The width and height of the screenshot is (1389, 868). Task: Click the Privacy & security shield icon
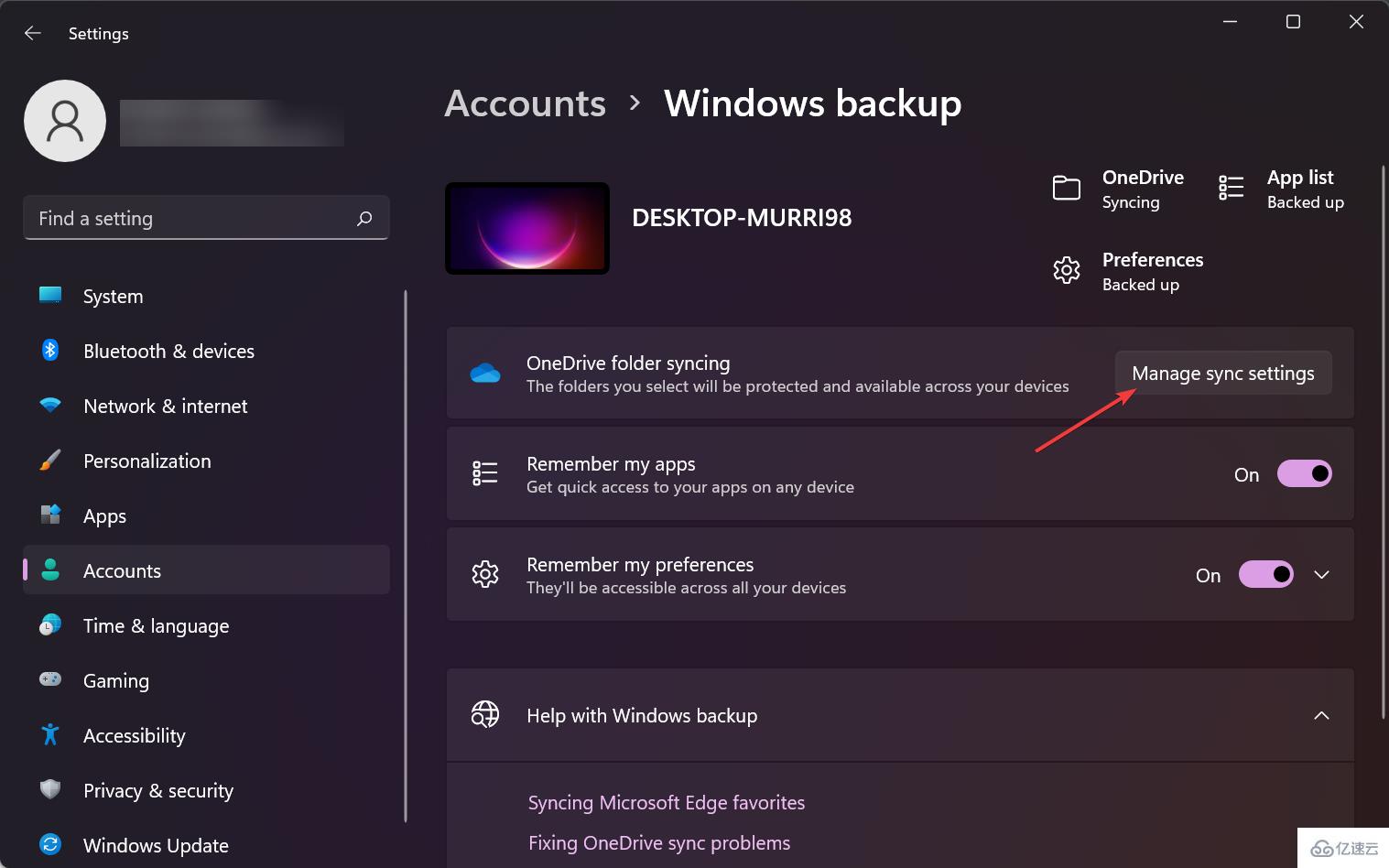point(50,789)
